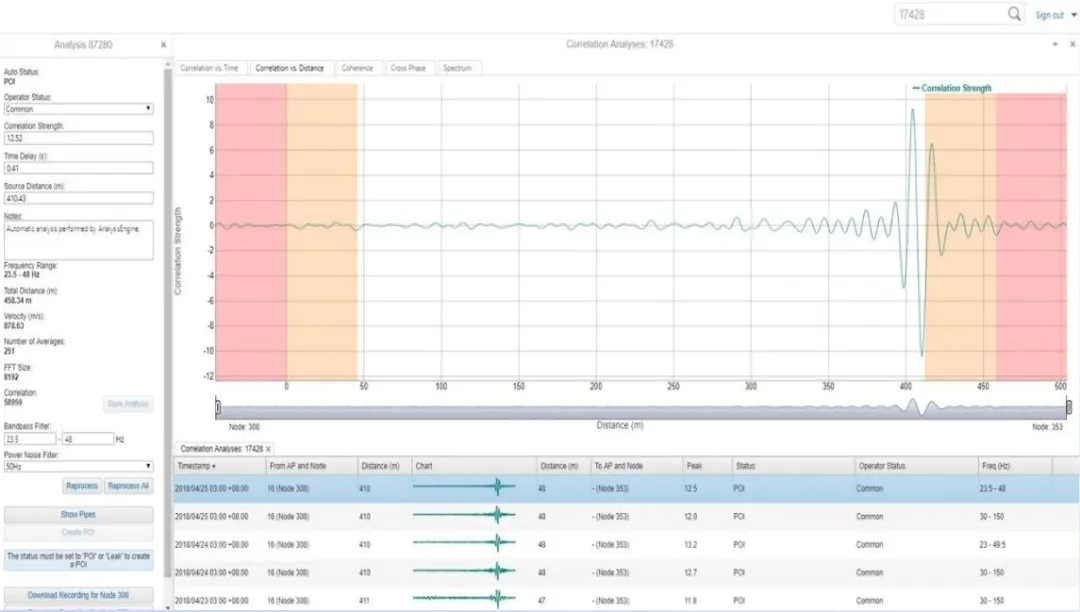Viewport: 1080px width, 612px height.
Task: Click the left panel scroll-down arrow
Action: [167, 607]
